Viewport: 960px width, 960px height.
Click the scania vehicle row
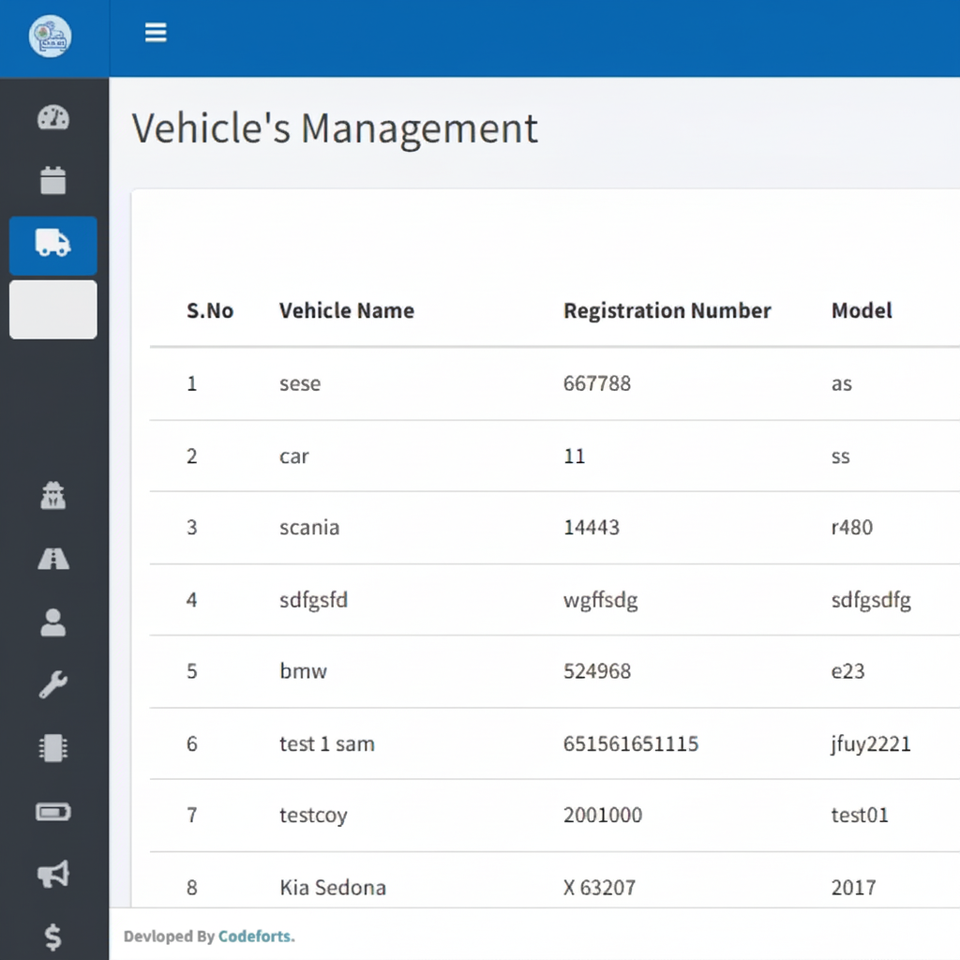pos(309,527)
